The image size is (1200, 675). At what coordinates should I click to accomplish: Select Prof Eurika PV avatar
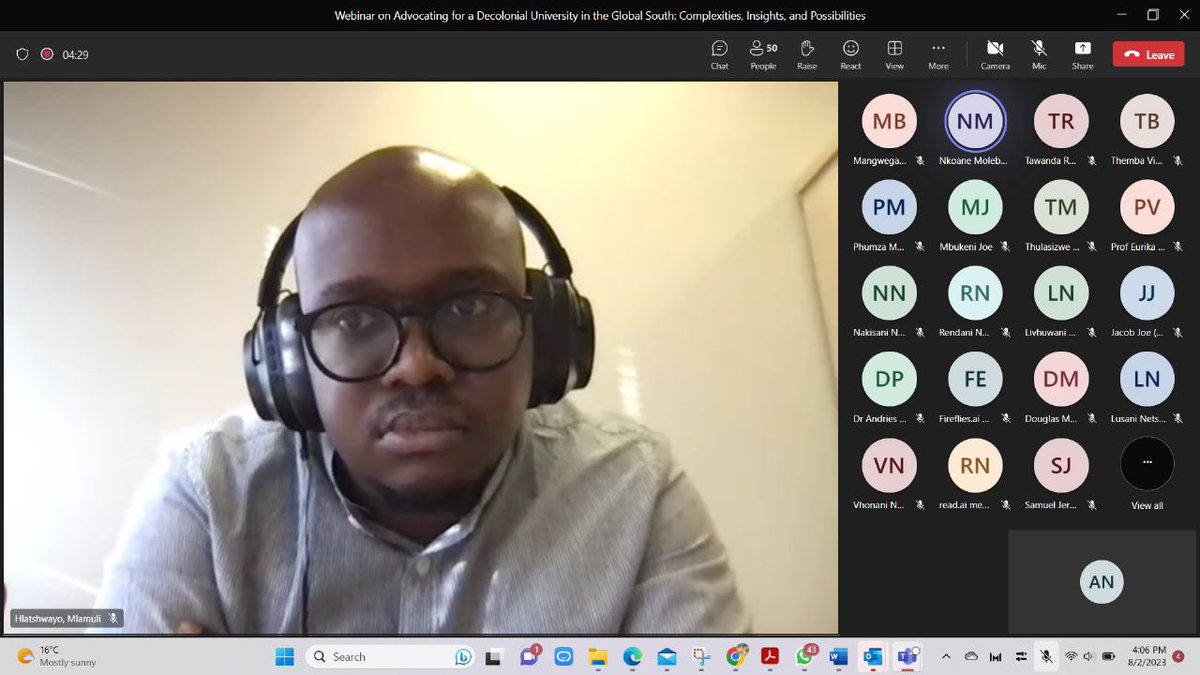1147,207
